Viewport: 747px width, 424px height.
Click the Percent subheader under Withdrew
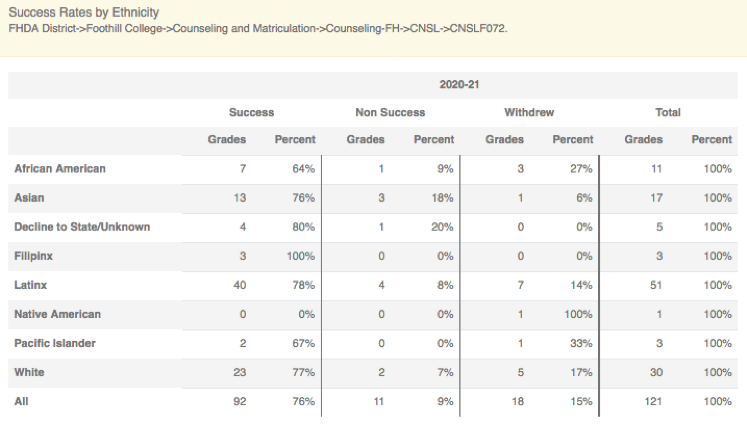[x=573, y=140]
